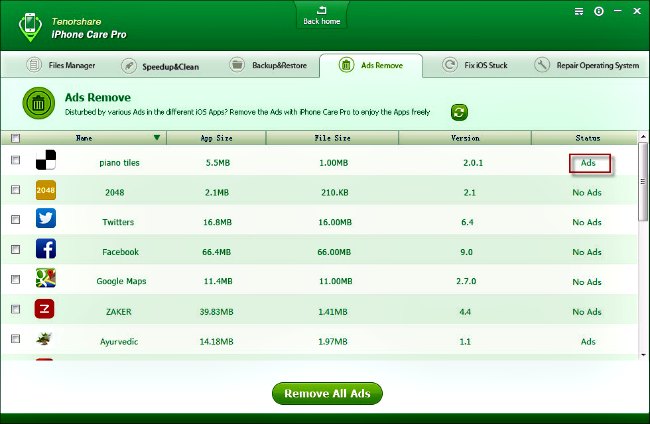Screen dimensions: 650x424
Task: Check the Facebook row checkbox
Action: 15,249
